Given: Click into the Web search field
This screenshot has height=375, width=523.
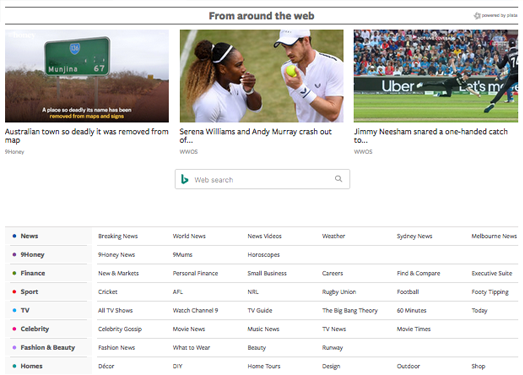Looking at the screenshot, I should (x=262, y=179).
